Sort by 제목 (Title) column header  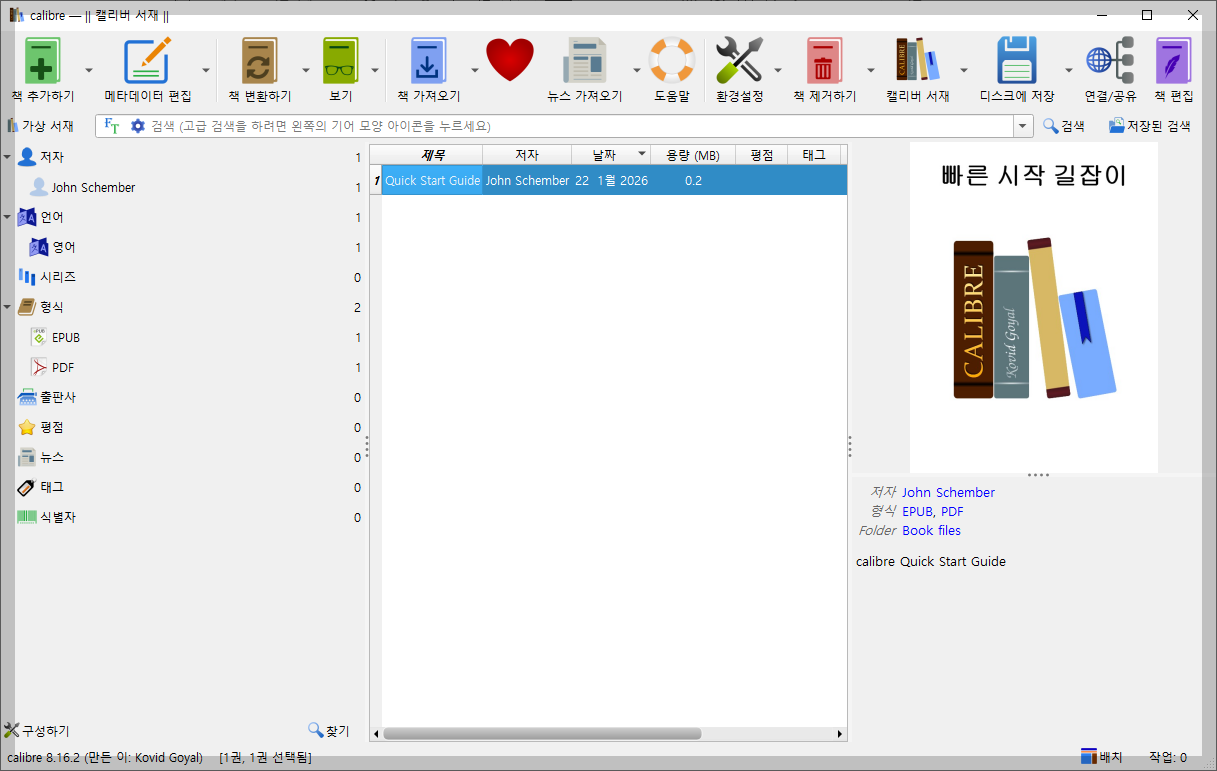[x=432, y=154]
